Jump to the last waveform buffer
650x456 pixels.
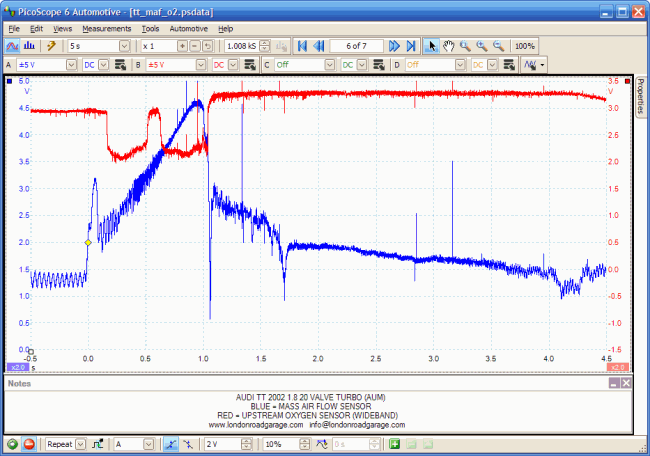411,46
